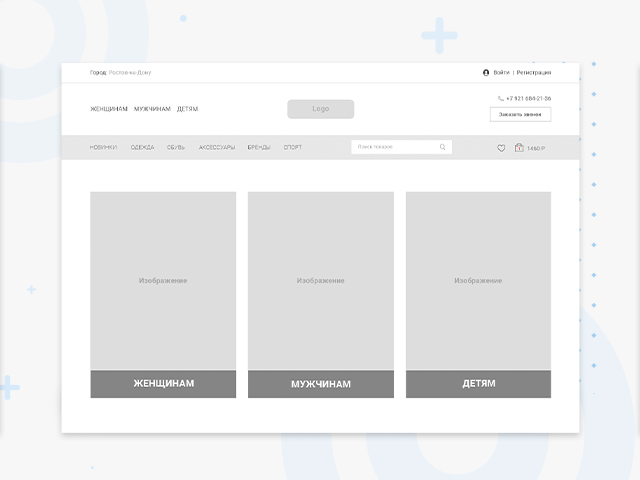Screen dimensions: 640x480
Task: Open ЖЕНЩИНАМ in the header menu
Action: click(109, 109)
